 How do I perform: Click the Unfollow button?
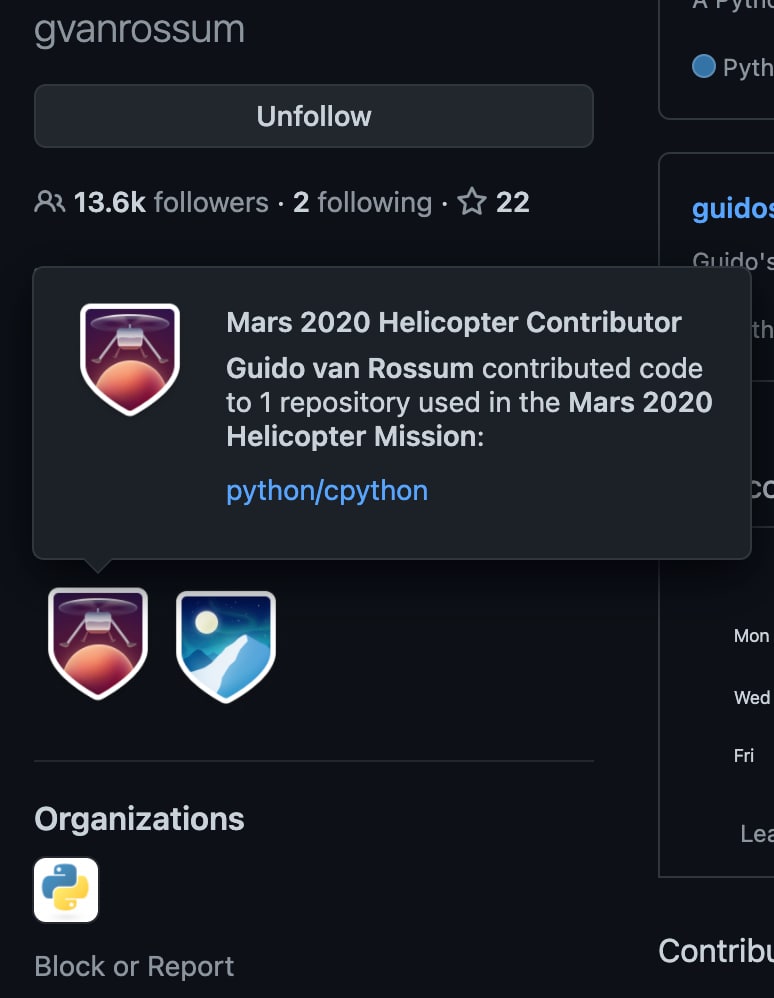(314, 116)
